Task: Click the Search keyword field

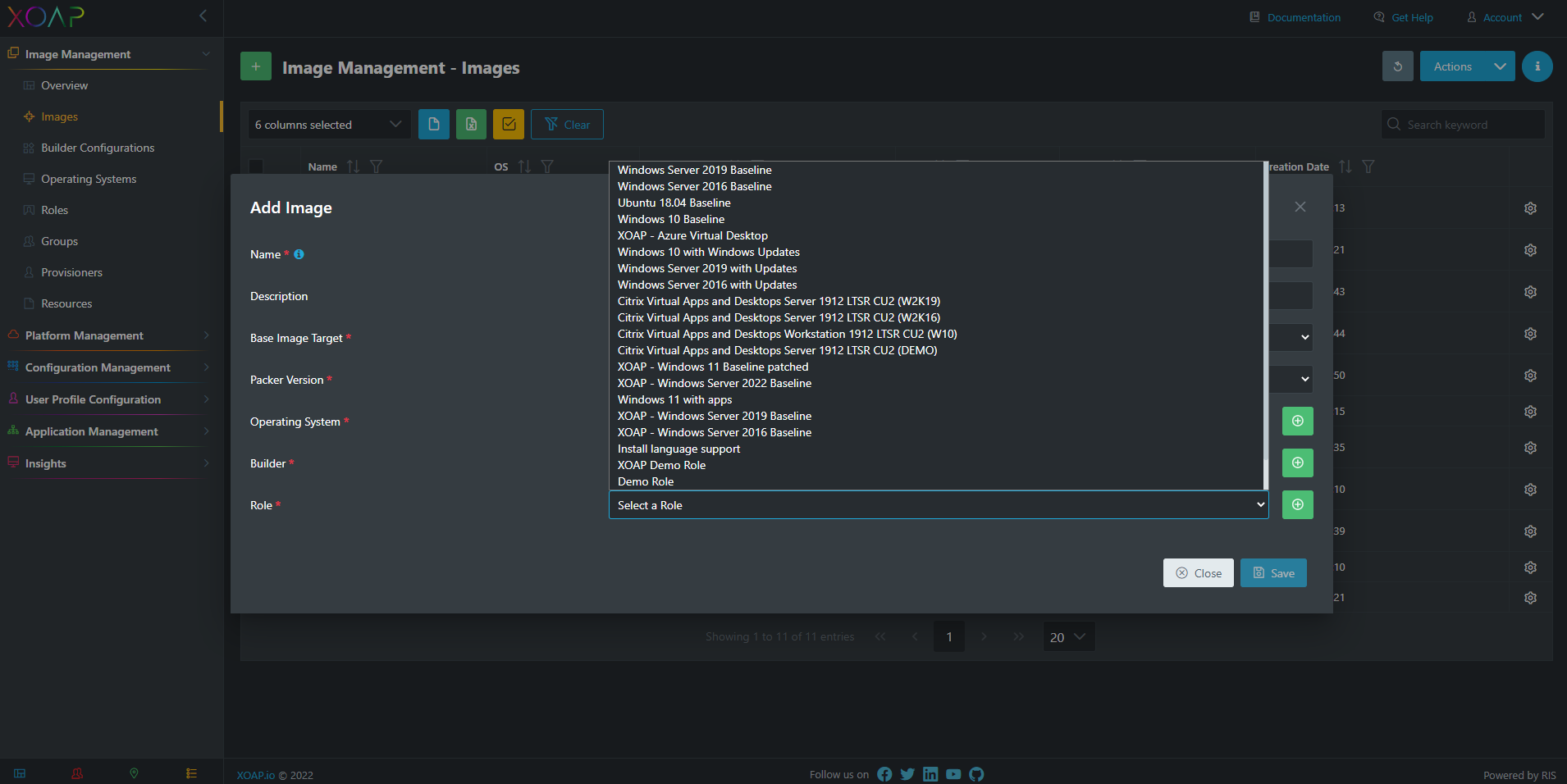Action: point(1463,125)
